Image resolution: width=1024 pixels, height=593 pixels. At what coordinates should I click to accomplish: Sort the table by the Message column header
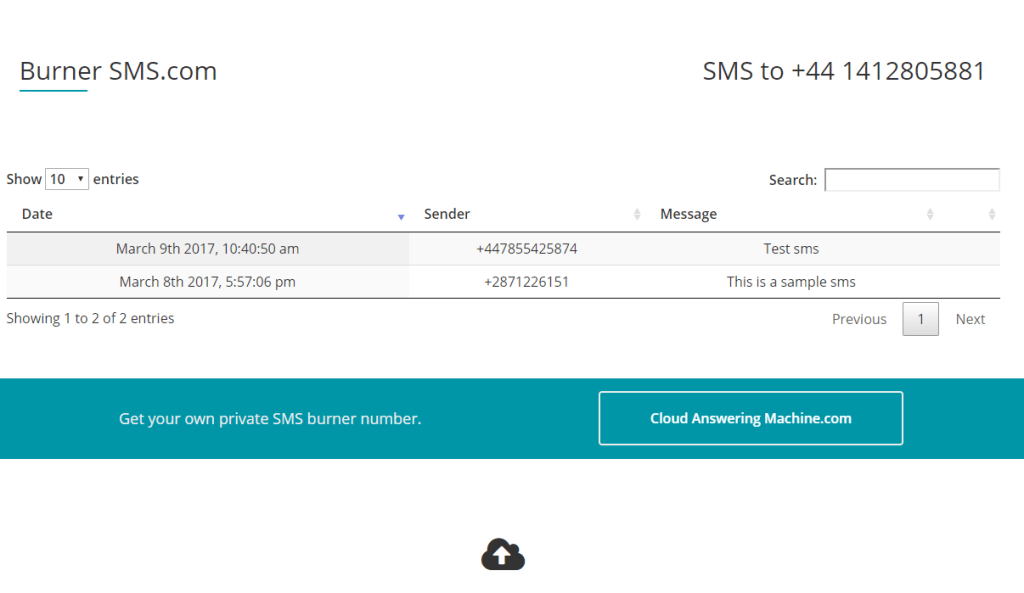[x=688, y=213]
